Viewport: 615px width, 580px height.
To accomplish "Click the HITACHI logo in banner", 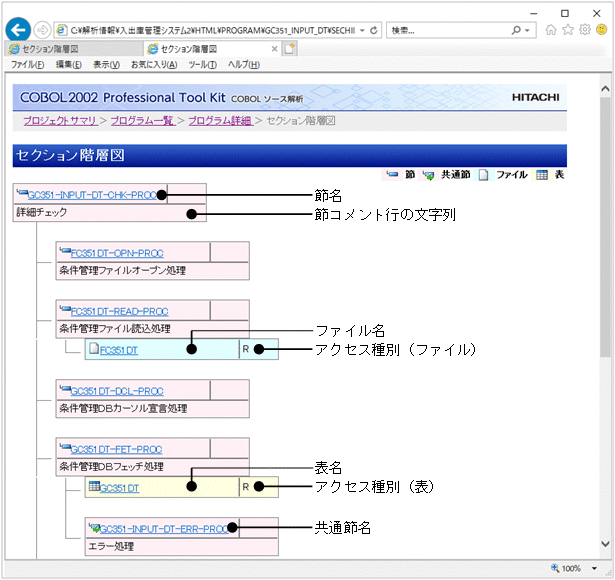I will pos(535,97).
